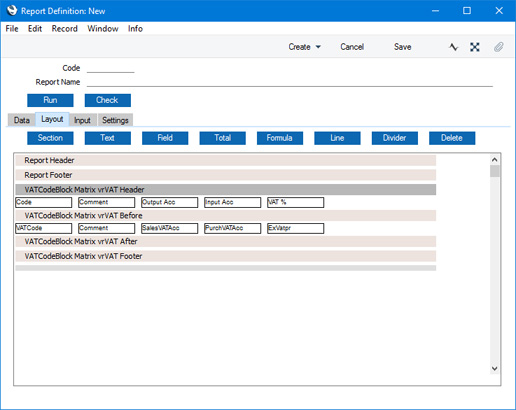Click the scroll up arrow in layout pane

coord(495,160)
